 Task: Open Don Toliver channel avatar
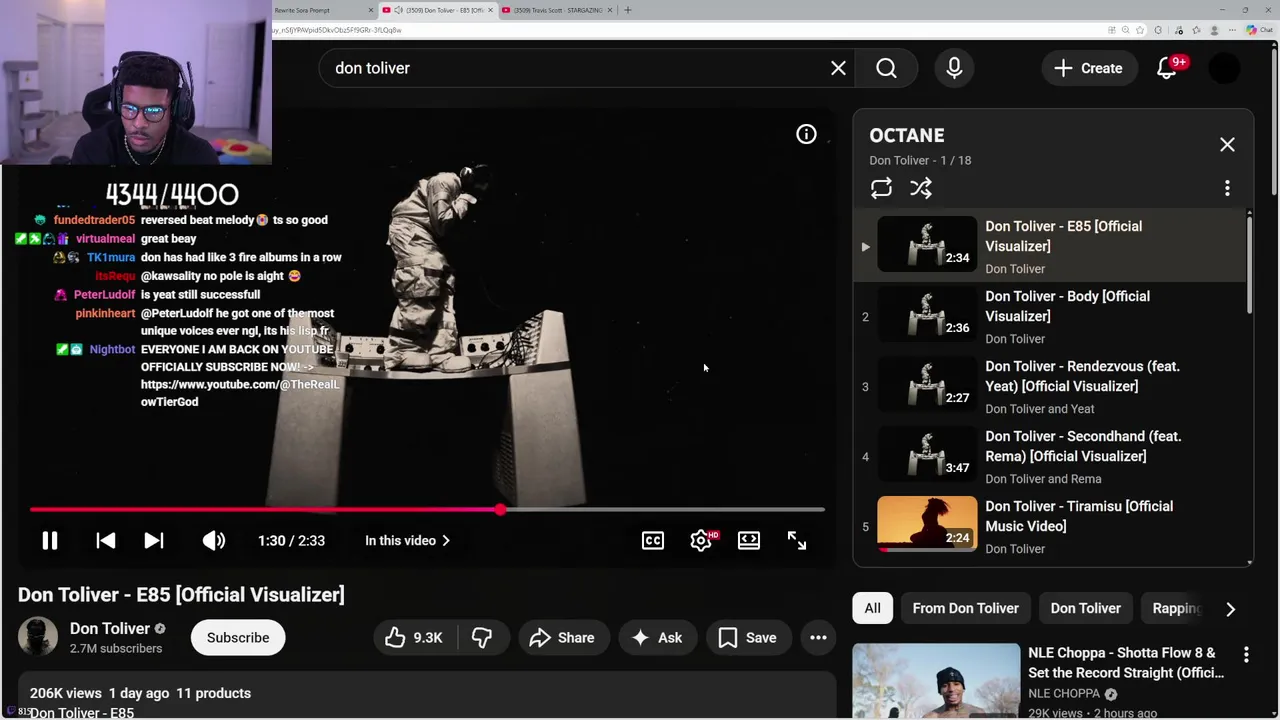tap(38, 637)
